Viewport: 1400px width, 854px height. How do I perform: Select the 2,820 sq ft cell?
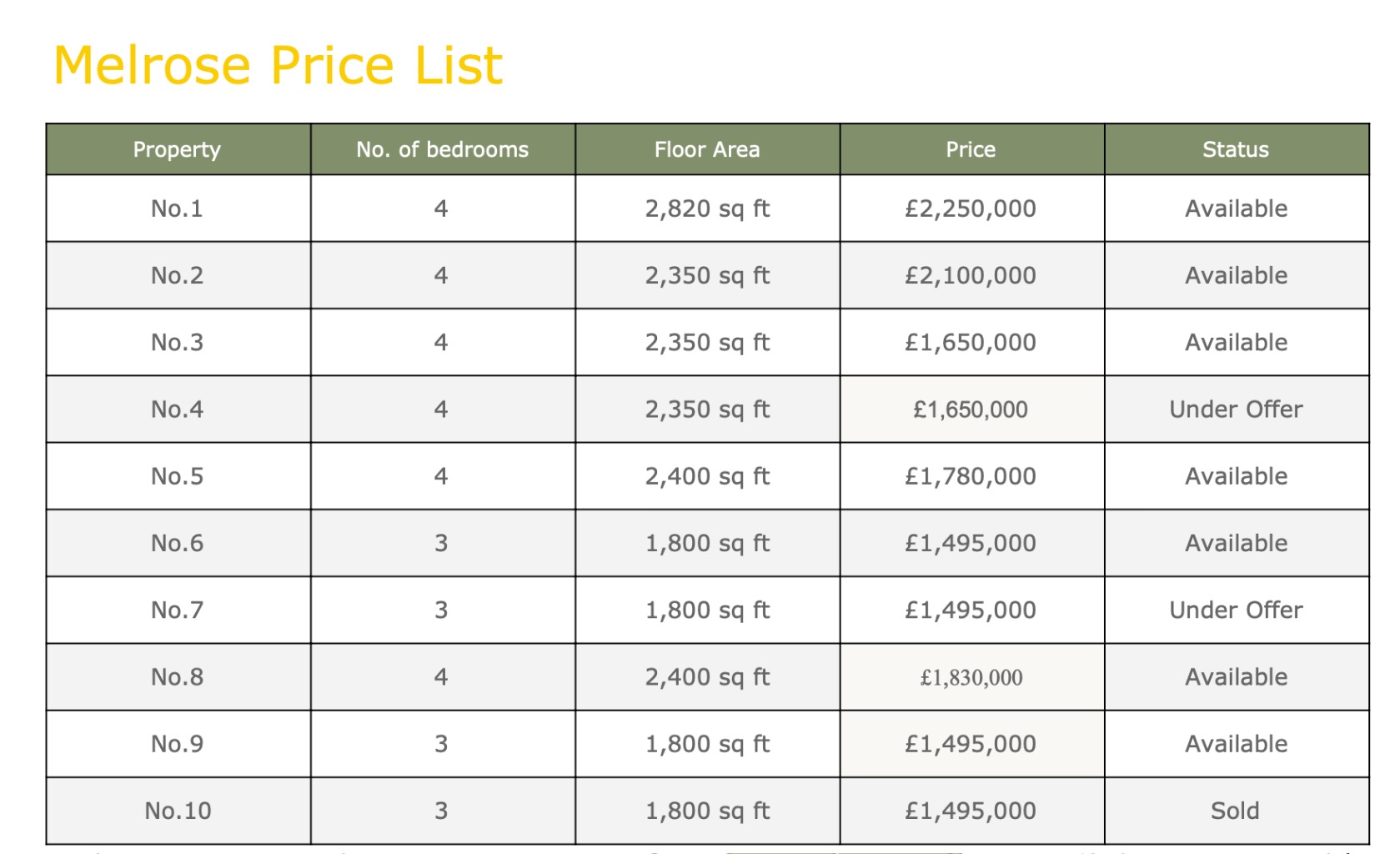coord(707,208)
